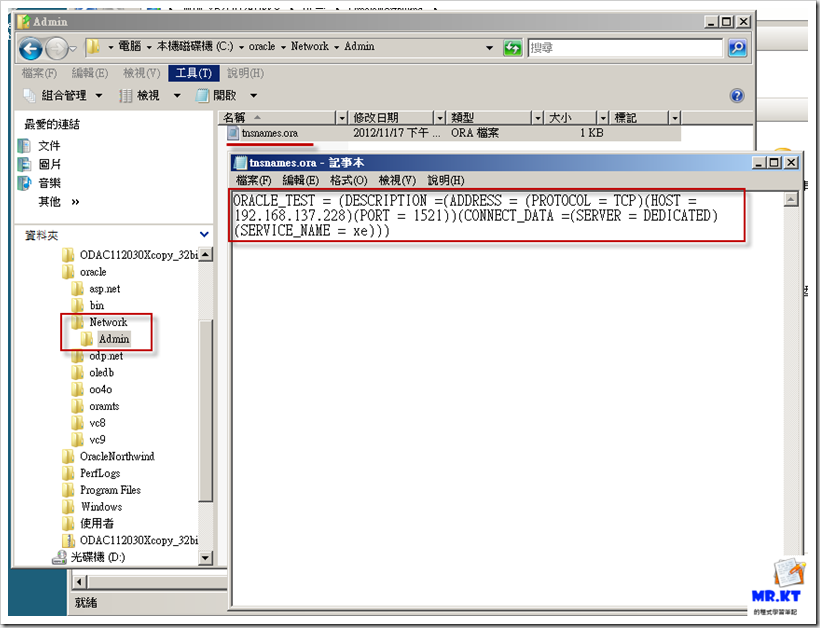Image resolution: width=820 pixels, height=628 pixels.
Task: Open Notepad 格式(O) menu
Action: [349, 180]
